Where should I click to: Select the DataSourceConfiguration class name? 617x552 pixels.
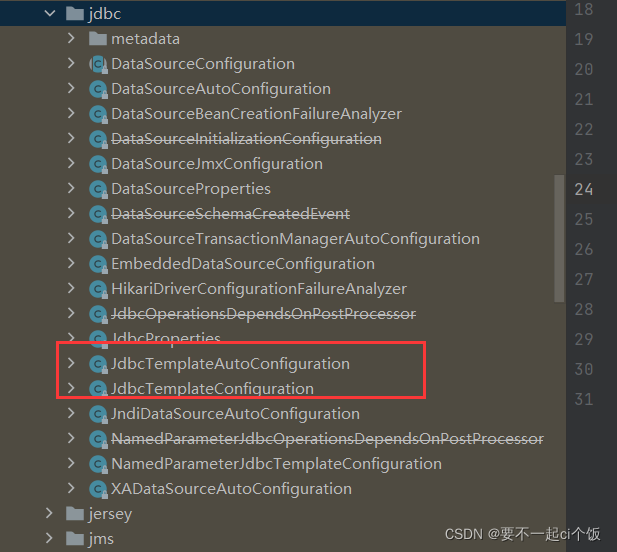(203, 64)
